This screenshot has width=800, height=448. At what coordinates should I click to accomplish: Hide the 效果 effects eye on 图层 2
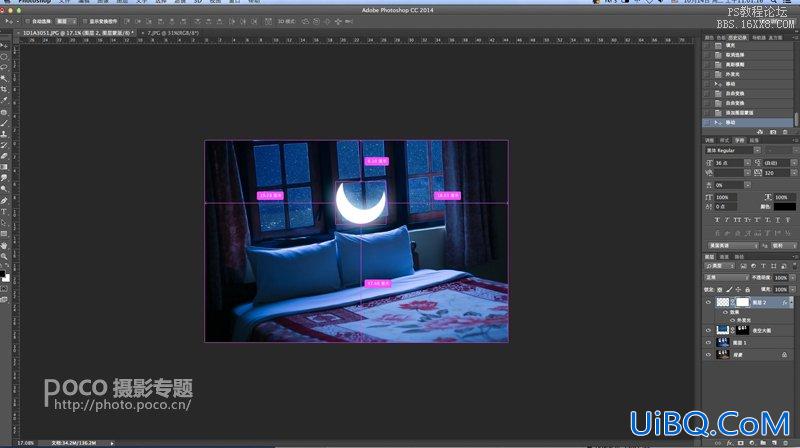point(725,312)
